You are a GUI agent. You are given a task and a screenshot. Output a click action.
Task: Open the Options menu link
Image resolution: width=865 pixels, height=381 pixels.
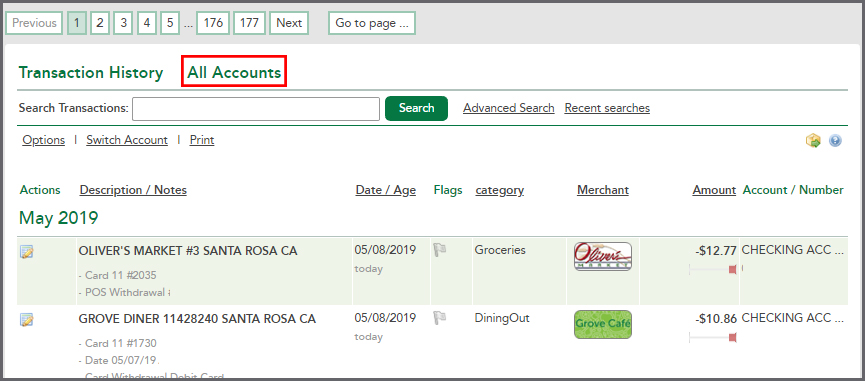pos(44,140)
